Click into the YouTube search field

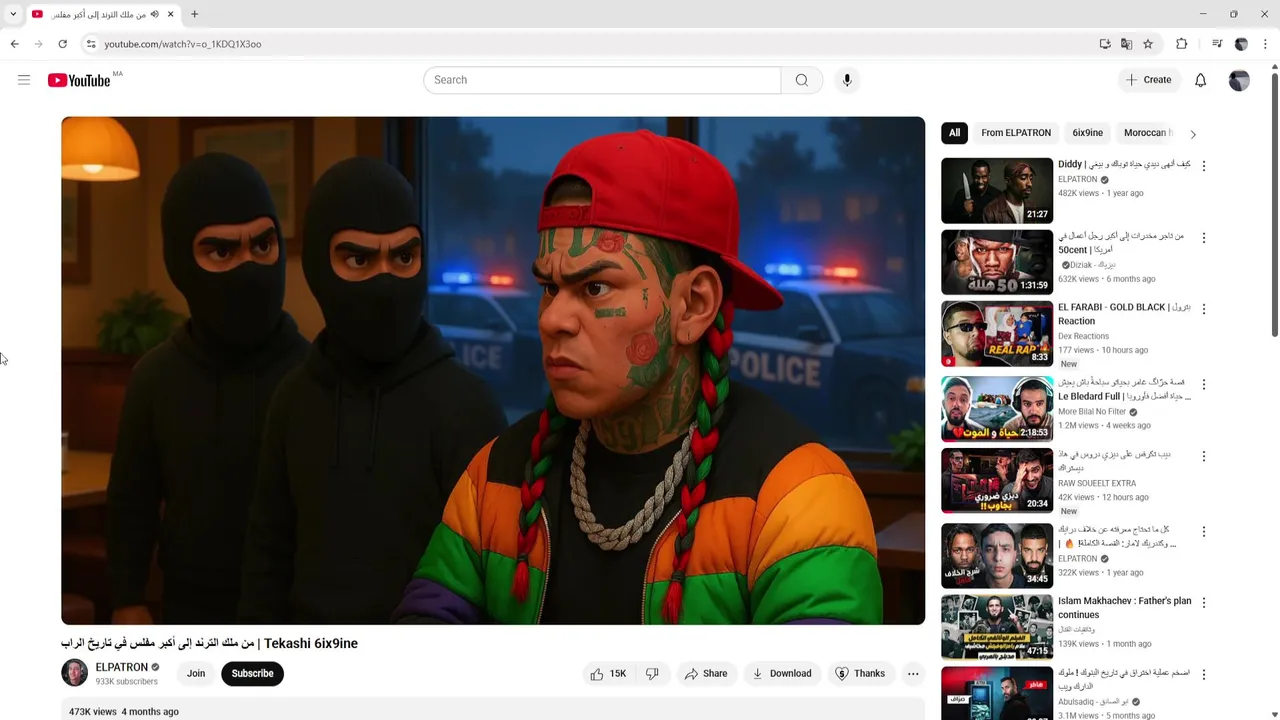pos(602,80)
